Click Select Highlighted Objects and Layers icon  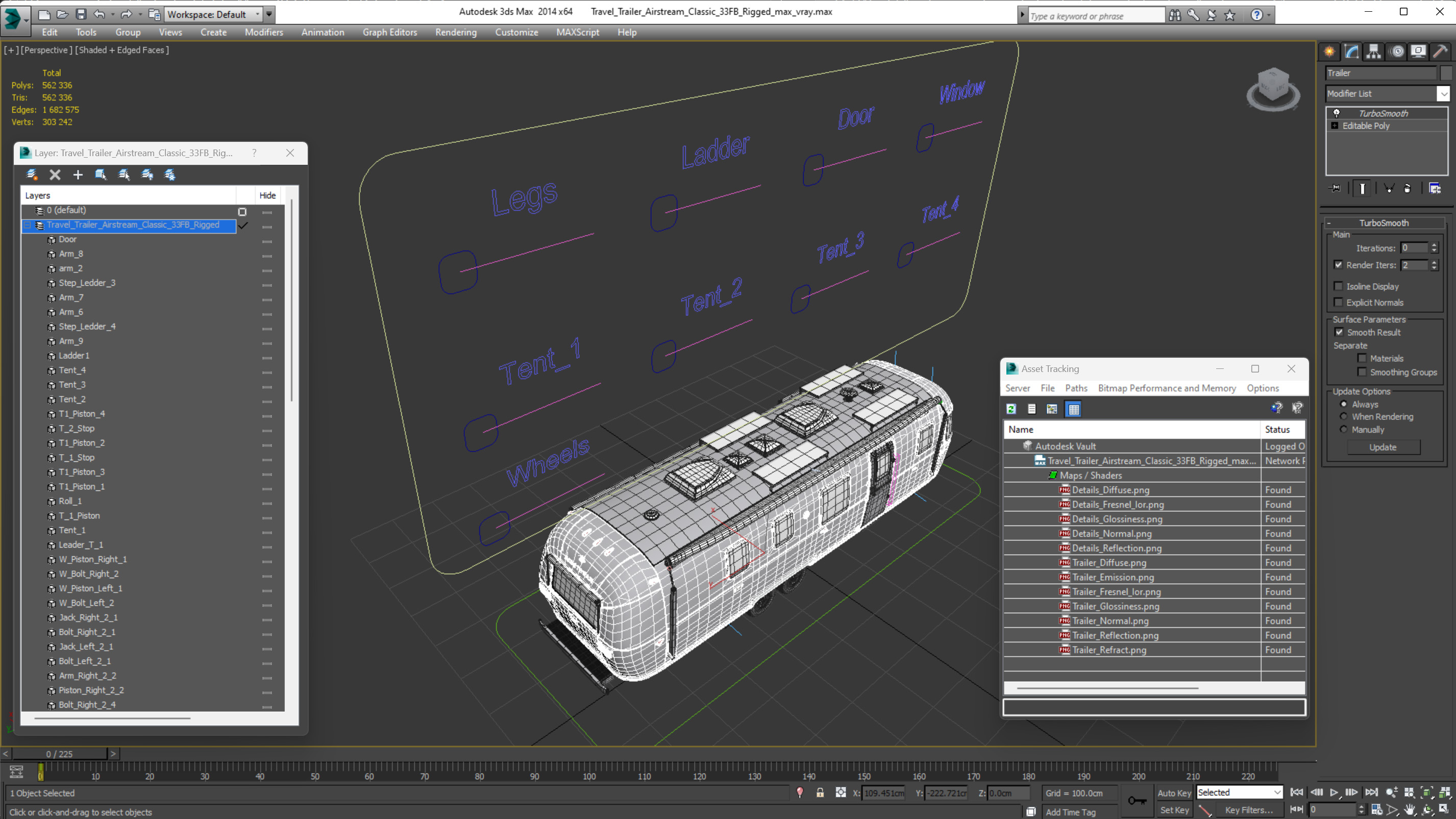click(101, 175)
